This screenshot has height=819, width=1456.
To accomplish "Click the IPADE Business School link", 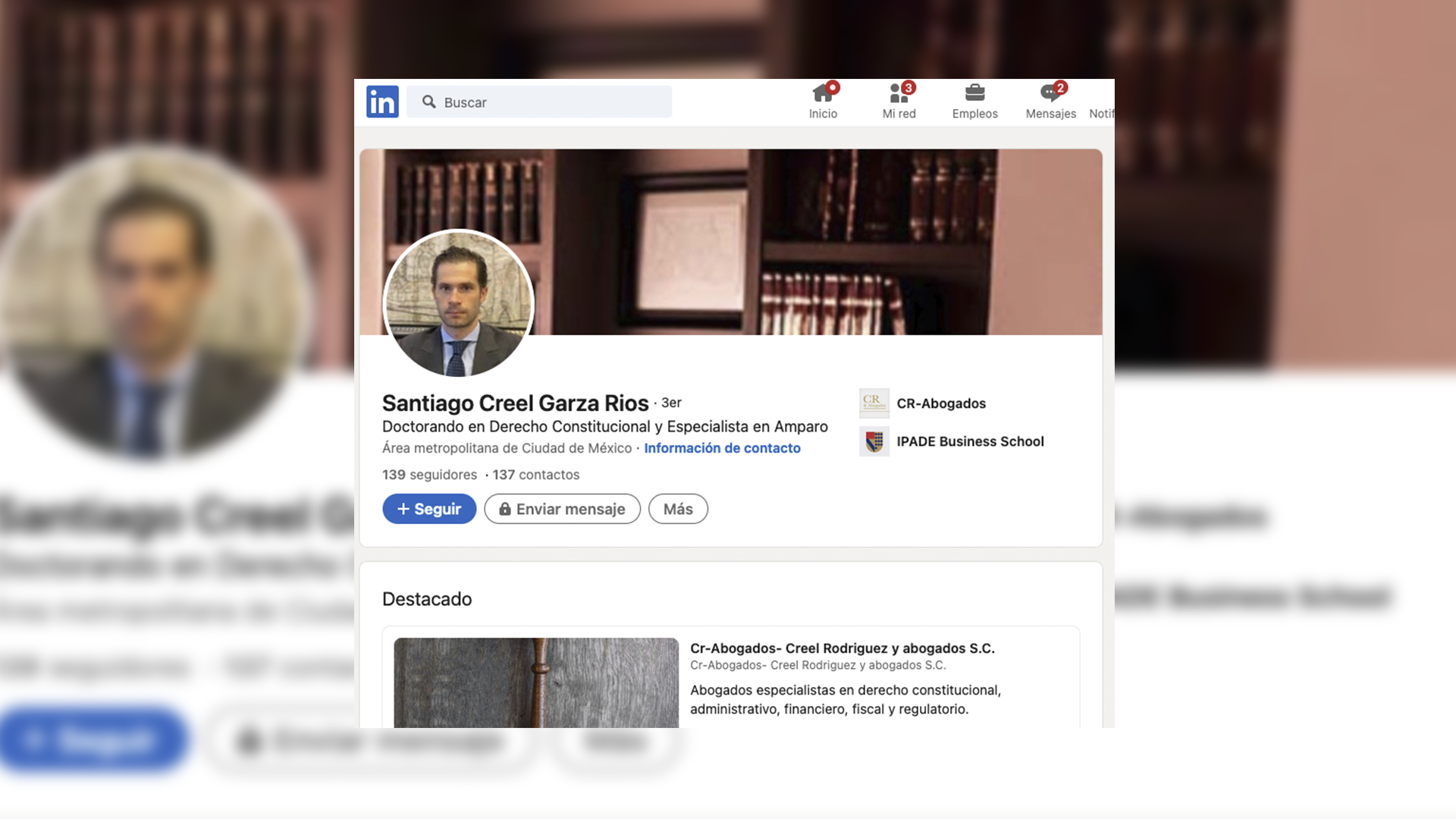I will 970,441.
